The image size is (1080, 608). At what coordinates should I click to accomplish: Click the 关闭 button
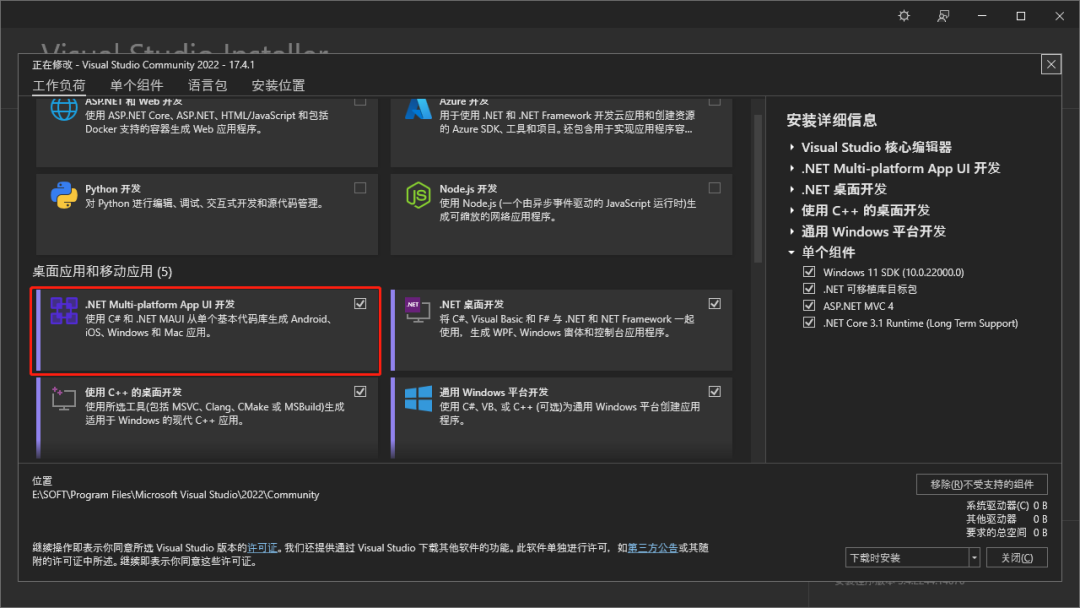1017,558
